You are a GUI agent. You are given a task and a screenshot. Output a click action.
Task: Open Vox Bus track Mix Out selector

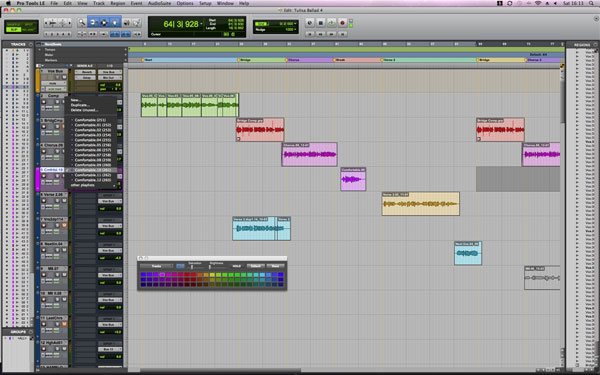pos(110,78)
